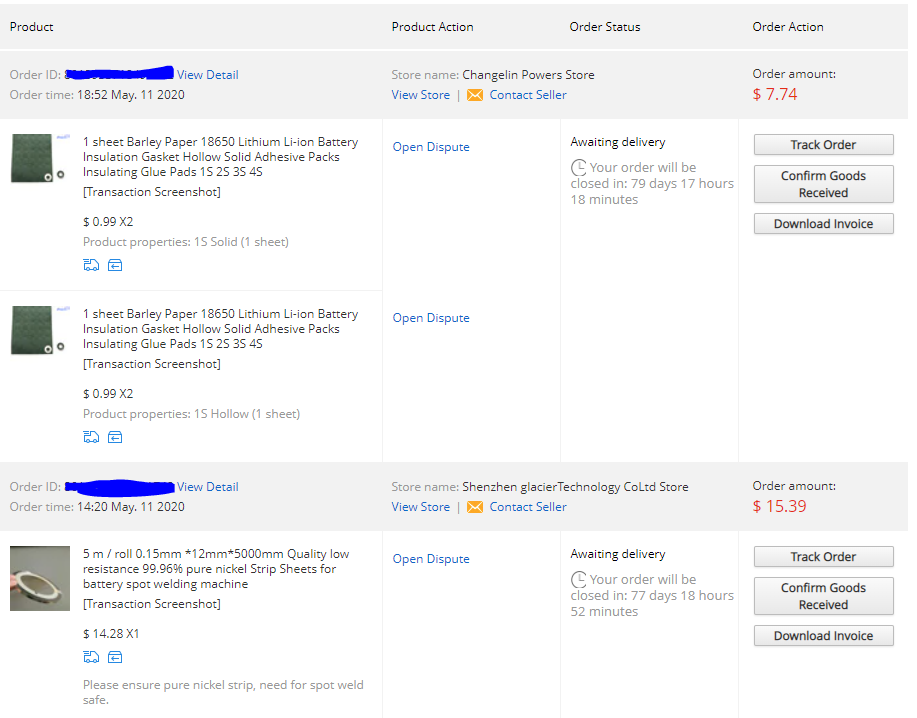Viewport: 917px width, 718px height.
Task: Track Order for the $7.74 order
Action: (x=823, y=145)
